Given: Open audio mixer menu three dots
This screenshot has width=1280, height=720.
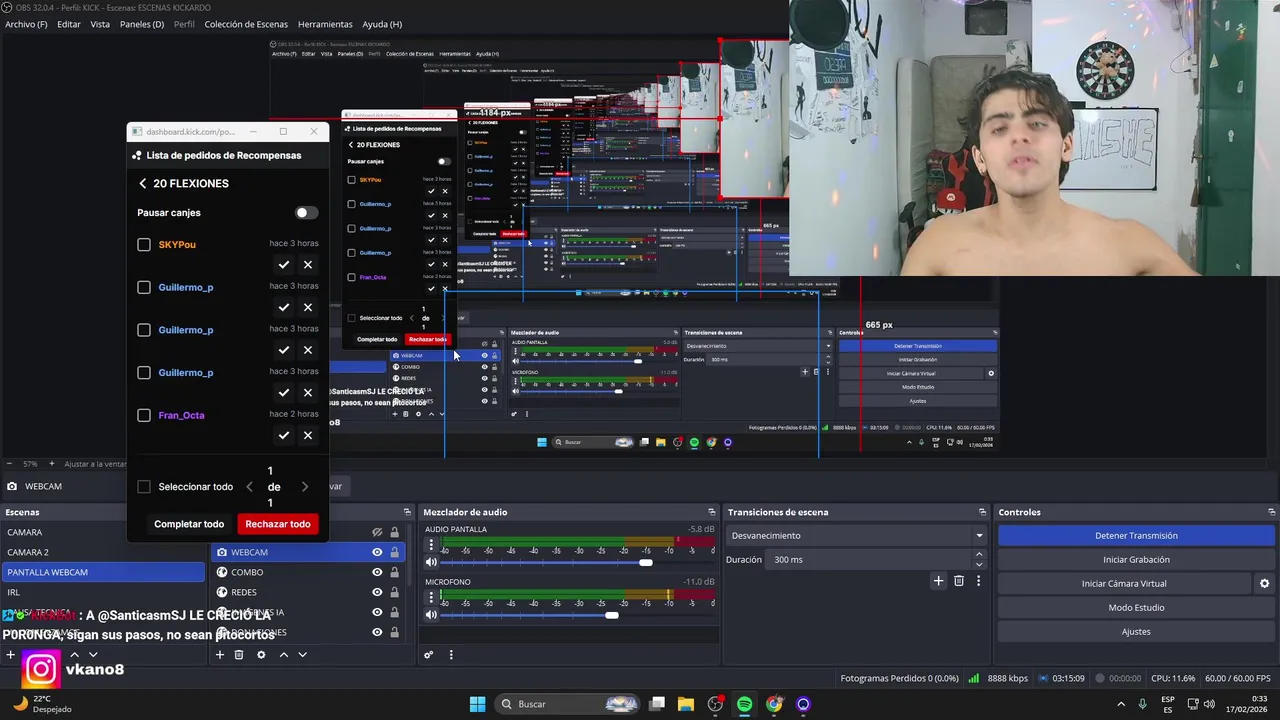Looking at the screenshot, I should [451, 655].
